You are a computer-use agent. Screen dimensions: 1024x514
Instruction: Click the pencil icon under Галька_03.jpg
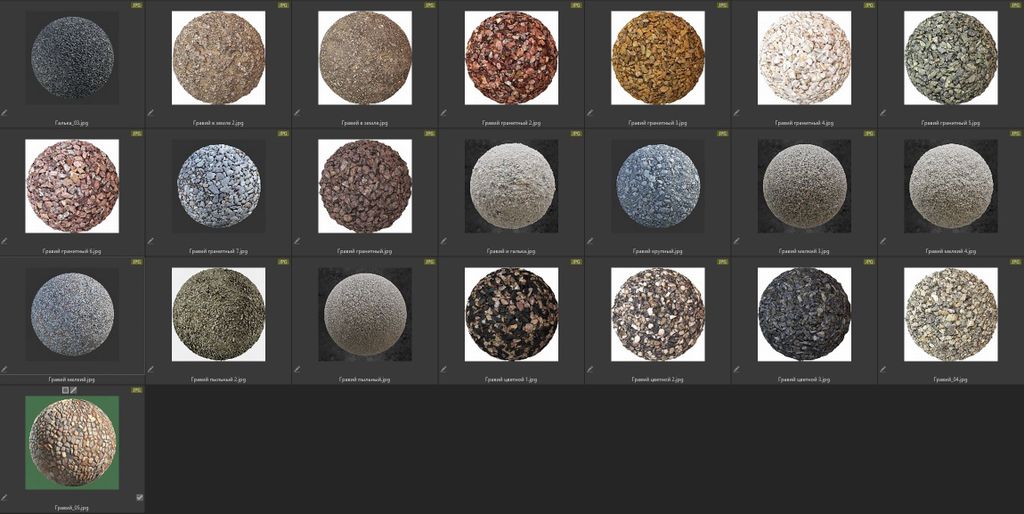[4, 113]
